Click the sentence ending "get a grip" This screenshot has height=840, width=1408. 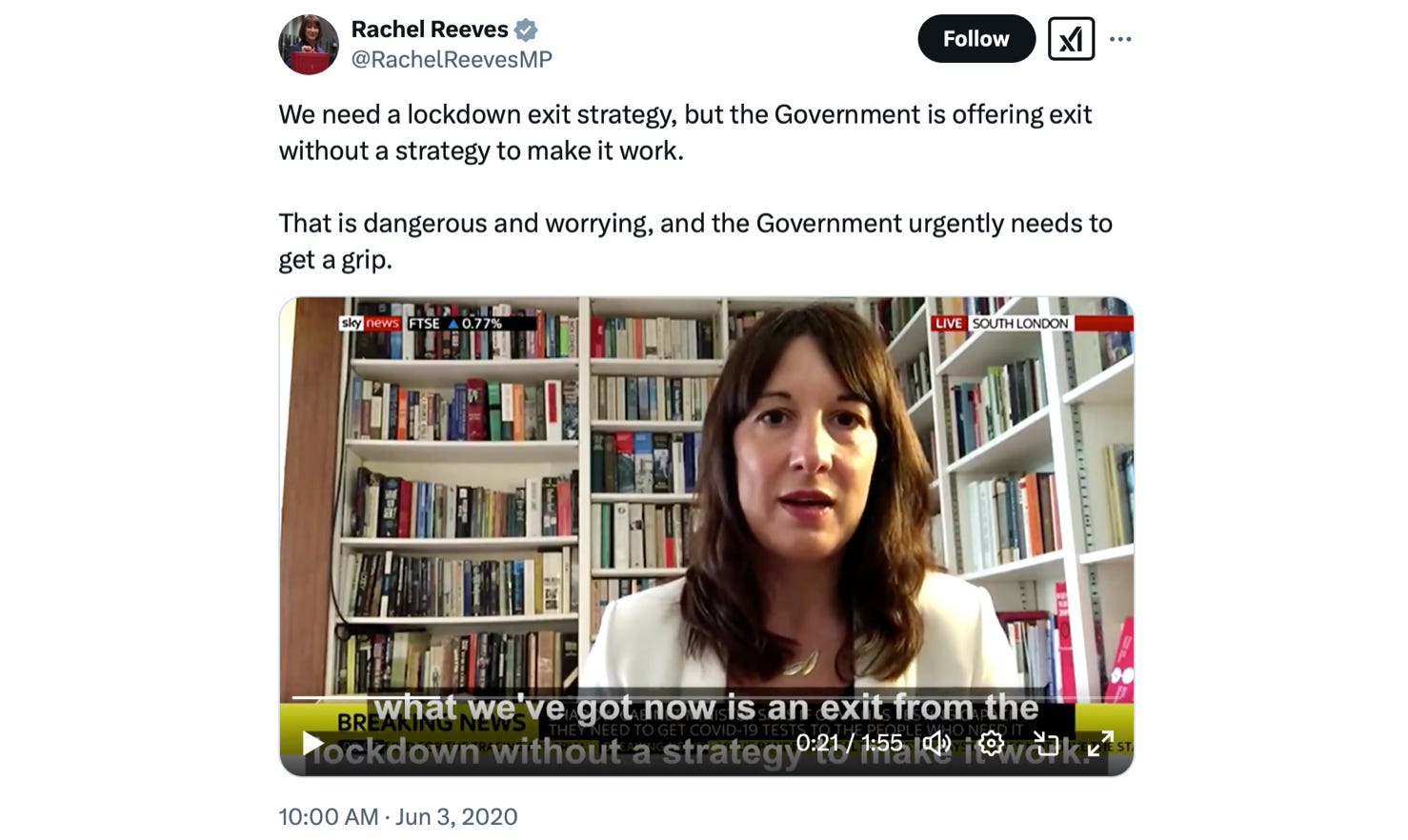coord(695,241)
